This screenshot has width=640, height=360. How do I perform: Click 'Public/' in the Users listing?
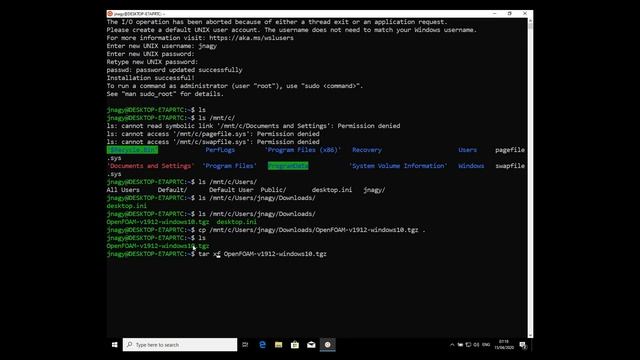[273, 190]
